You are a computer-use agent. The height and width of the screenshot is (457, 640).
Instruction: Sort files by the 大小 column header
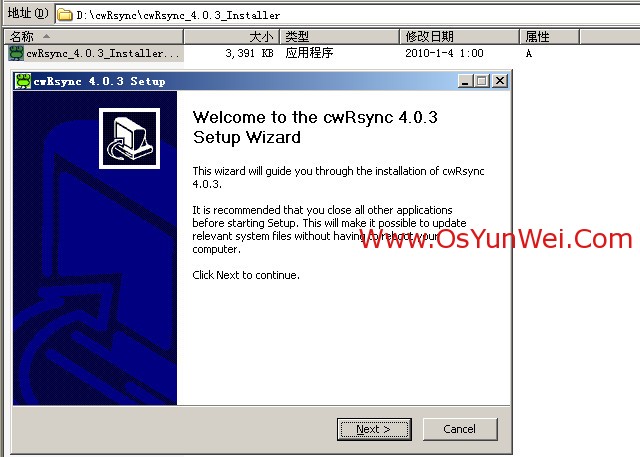click(231, 37)
